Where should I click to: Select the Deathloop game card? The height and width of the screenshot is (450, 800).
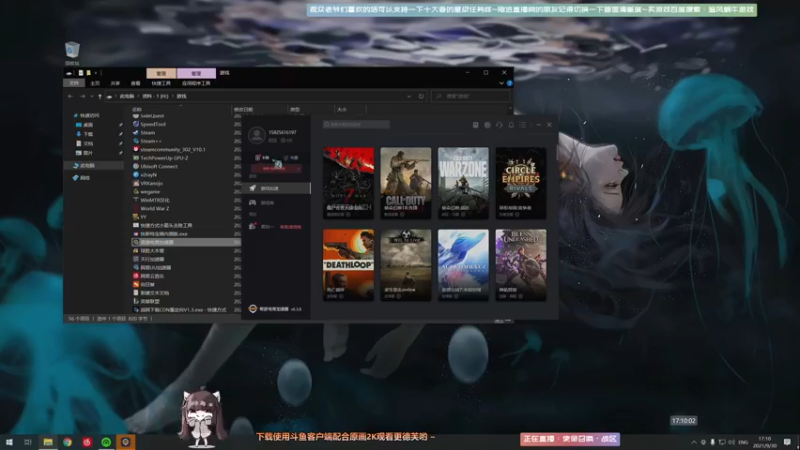(348, 265)
